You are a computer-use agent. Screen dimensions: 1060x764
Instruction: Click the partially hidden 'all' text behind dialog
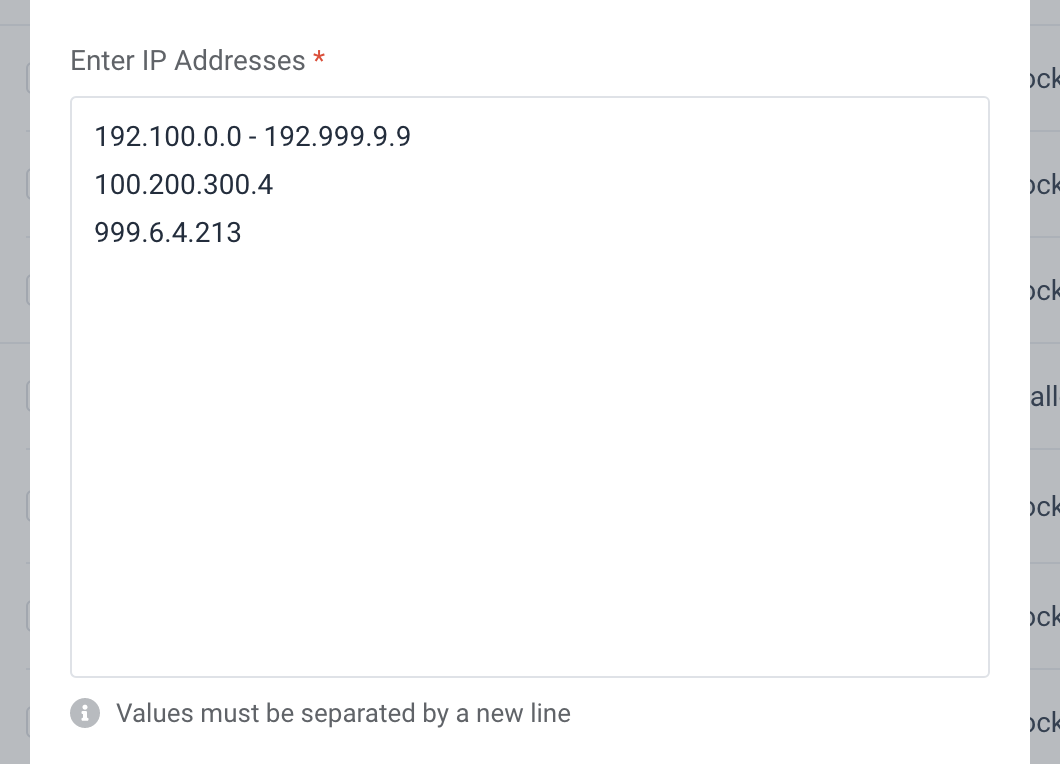tap(1044, 397)
